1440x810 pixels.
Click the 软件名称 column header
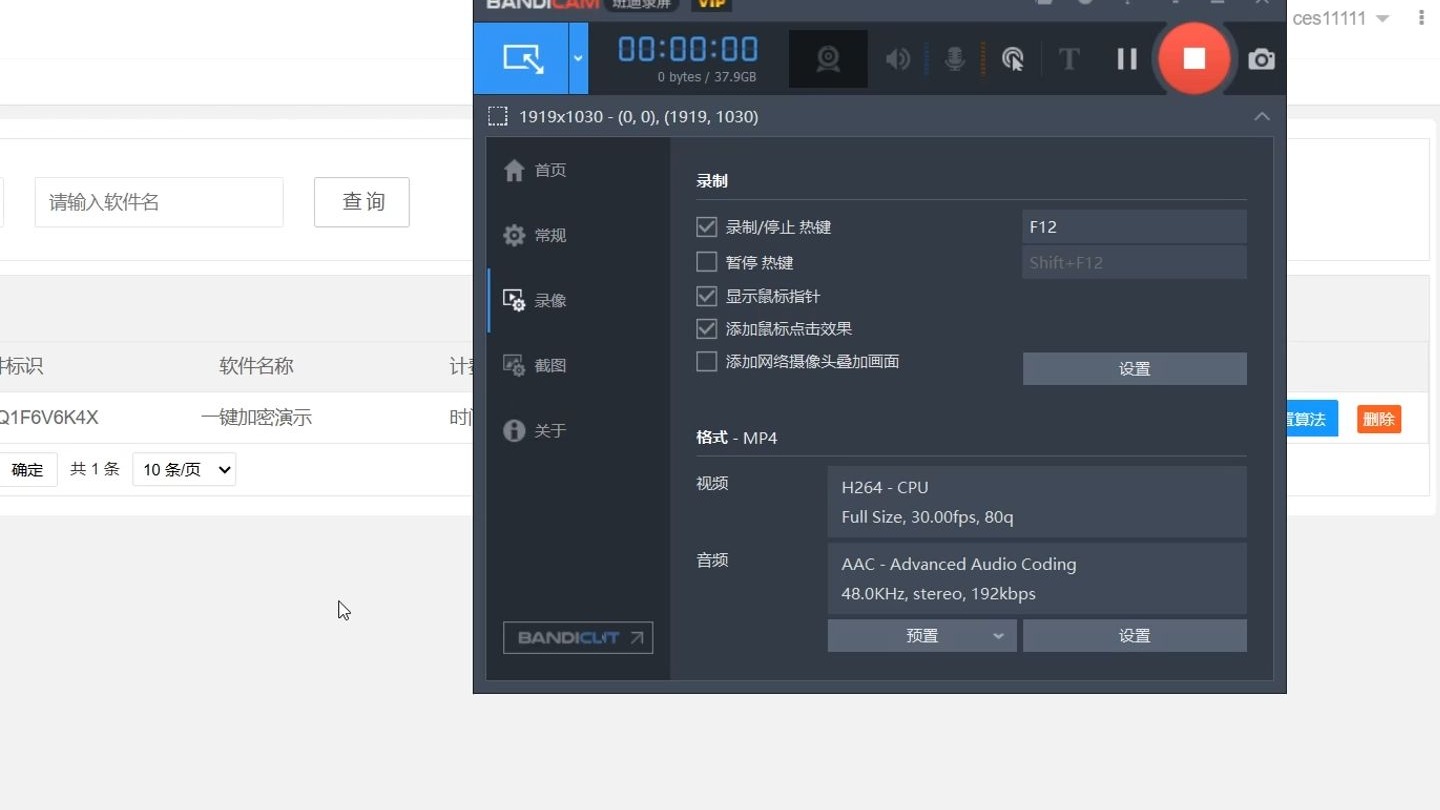click(x=256, y=366)
